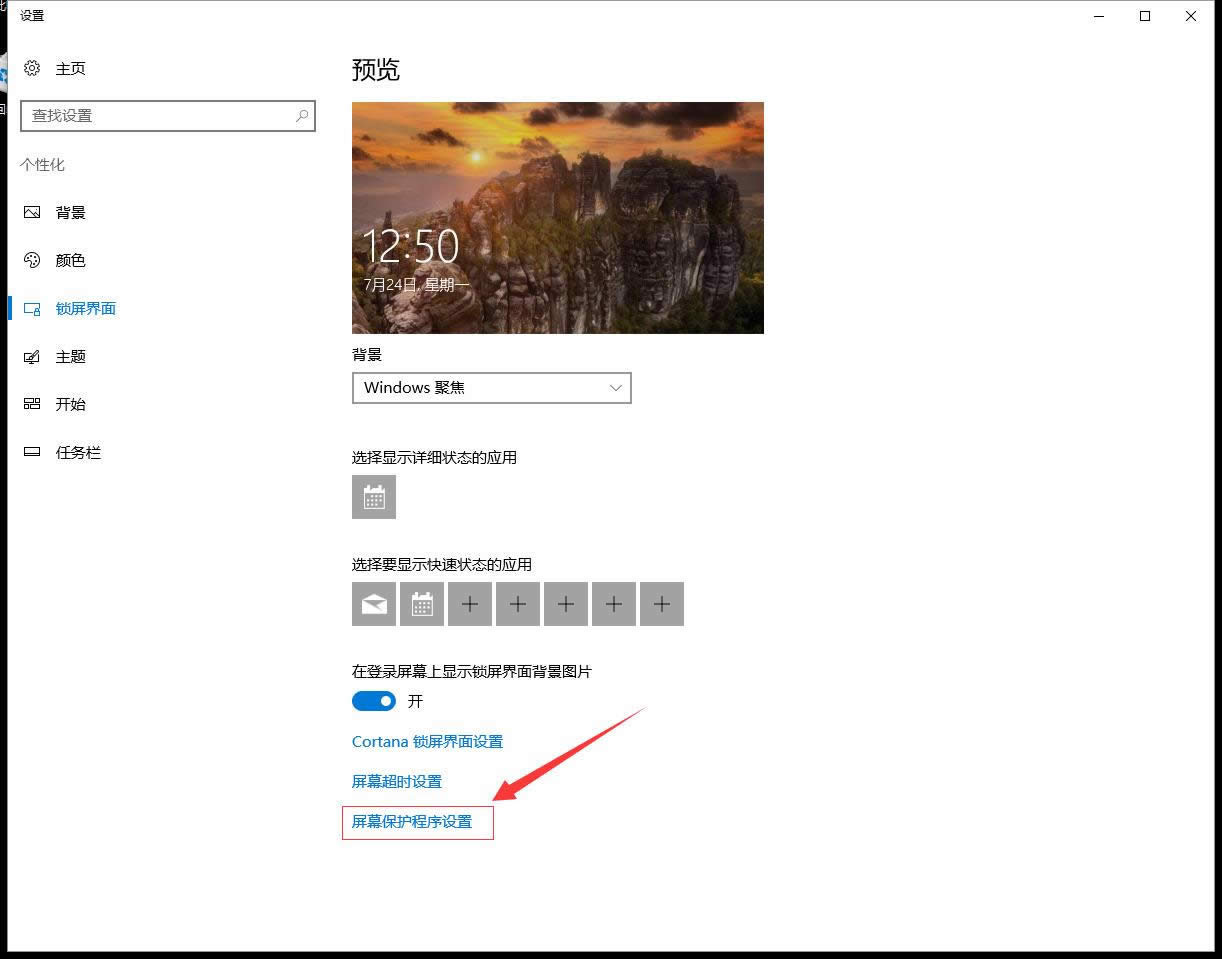Add an app via the first plus button
This screenshot has width=1222, height=959.
pyautogui.click(x=469, y=604)
